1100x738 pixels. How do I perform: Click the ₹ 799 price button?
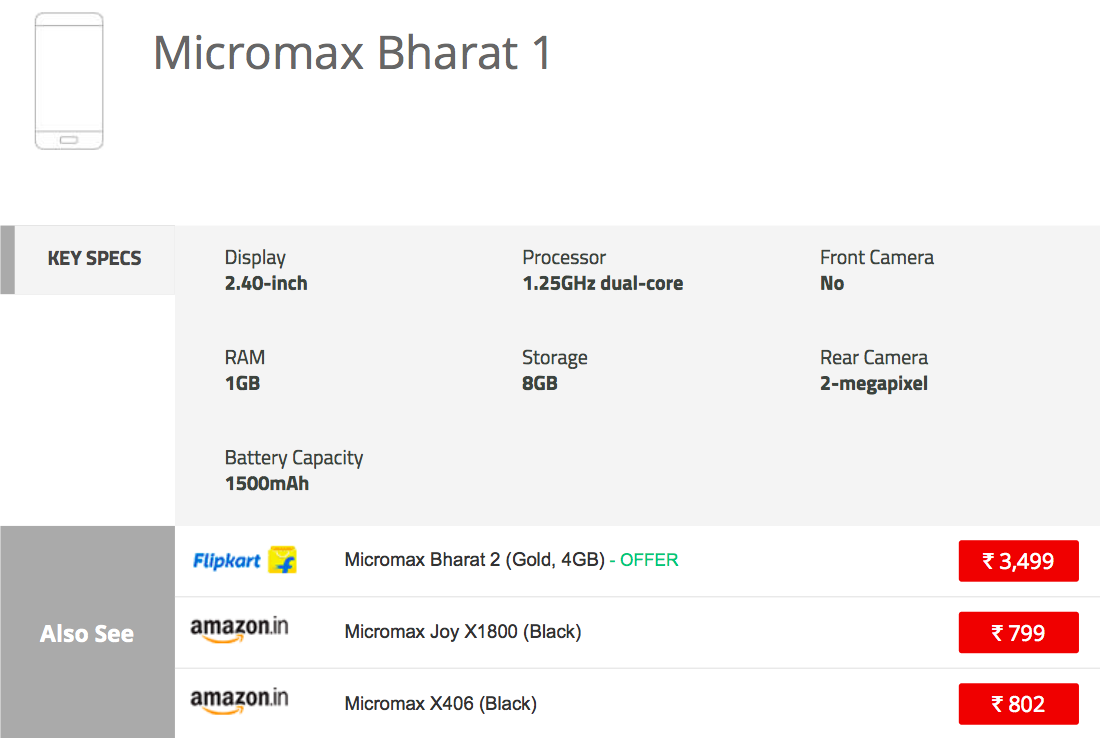pyautogui.click(x=1018, y=633)
